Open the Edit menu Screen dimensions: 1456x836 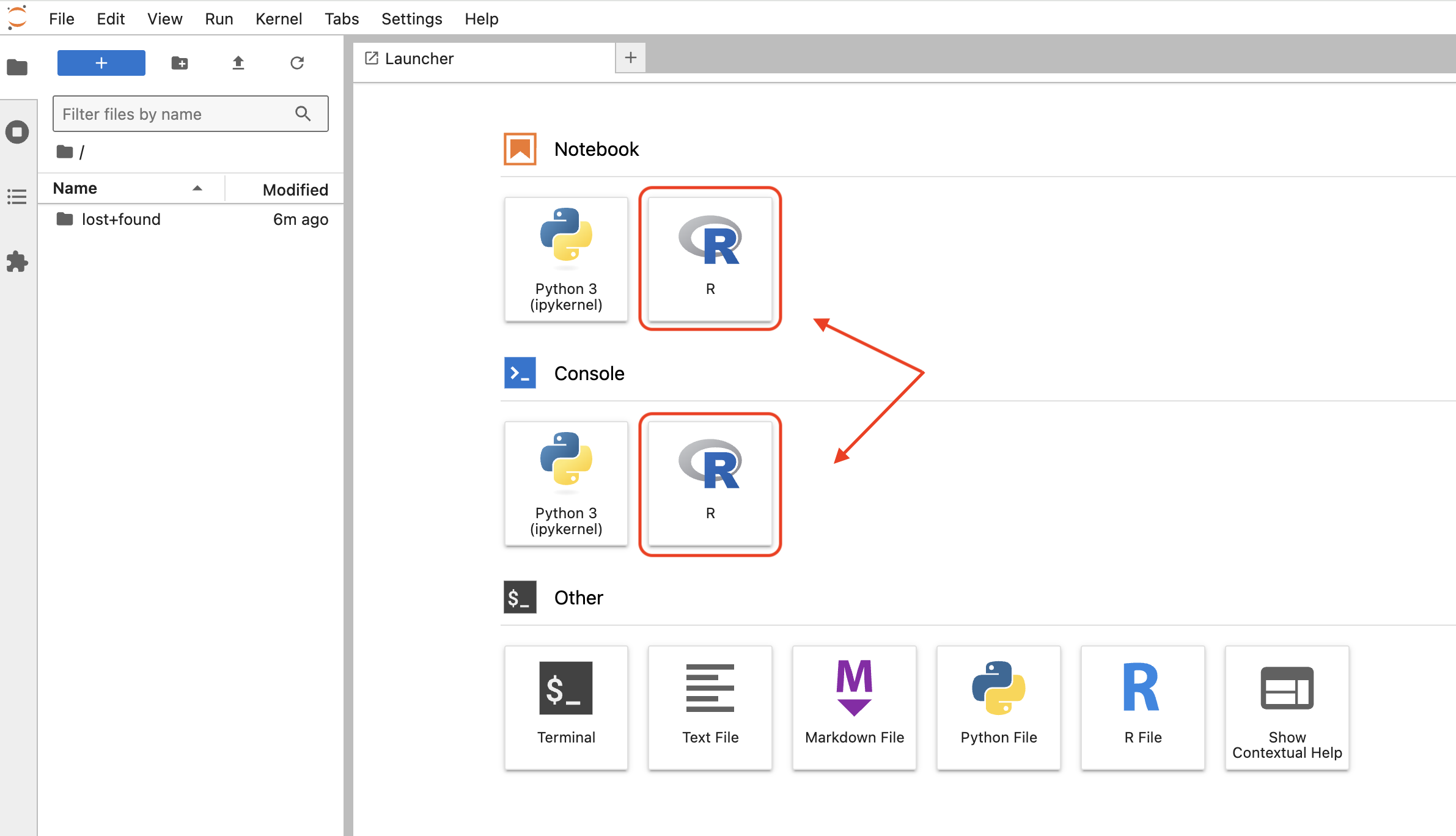coord(111,19)
